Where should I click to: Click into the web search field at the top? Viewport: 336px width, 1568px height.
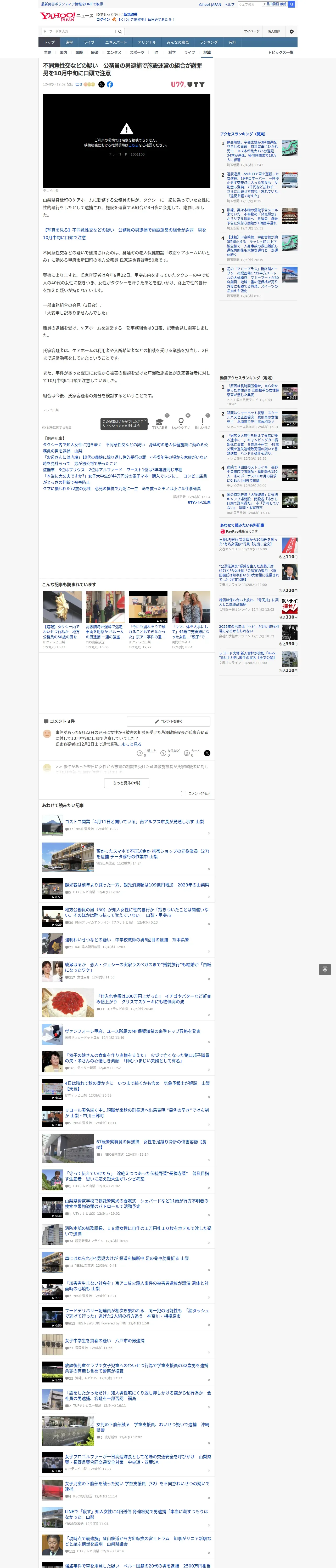[x=250, y=4]
